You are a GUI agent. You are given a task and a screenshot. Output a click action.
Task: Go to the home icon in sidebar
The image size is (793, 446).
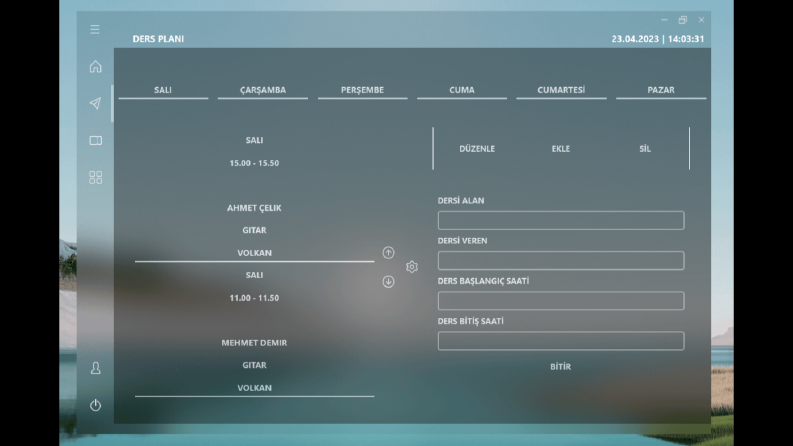(95, 66)
